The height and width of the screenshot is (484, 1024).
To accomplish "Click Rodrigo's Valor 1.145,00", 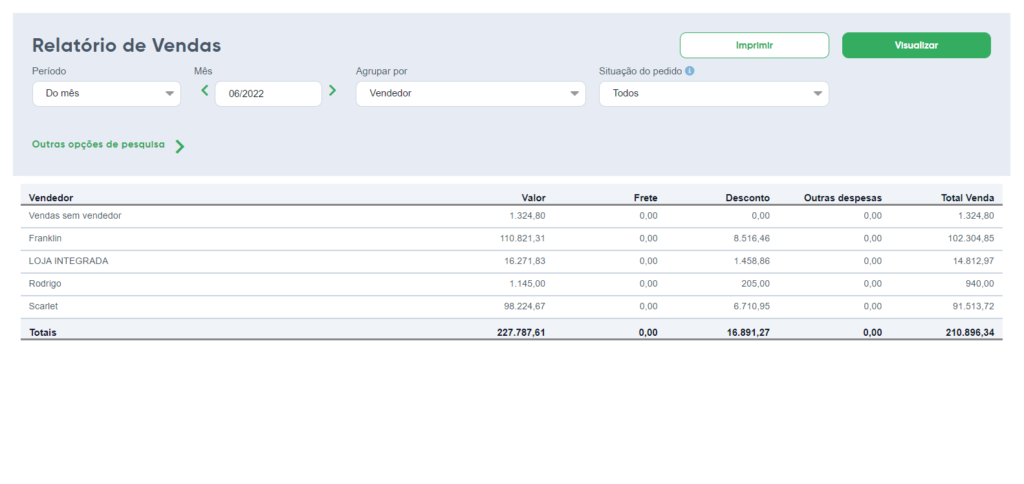I will [528, 284].
